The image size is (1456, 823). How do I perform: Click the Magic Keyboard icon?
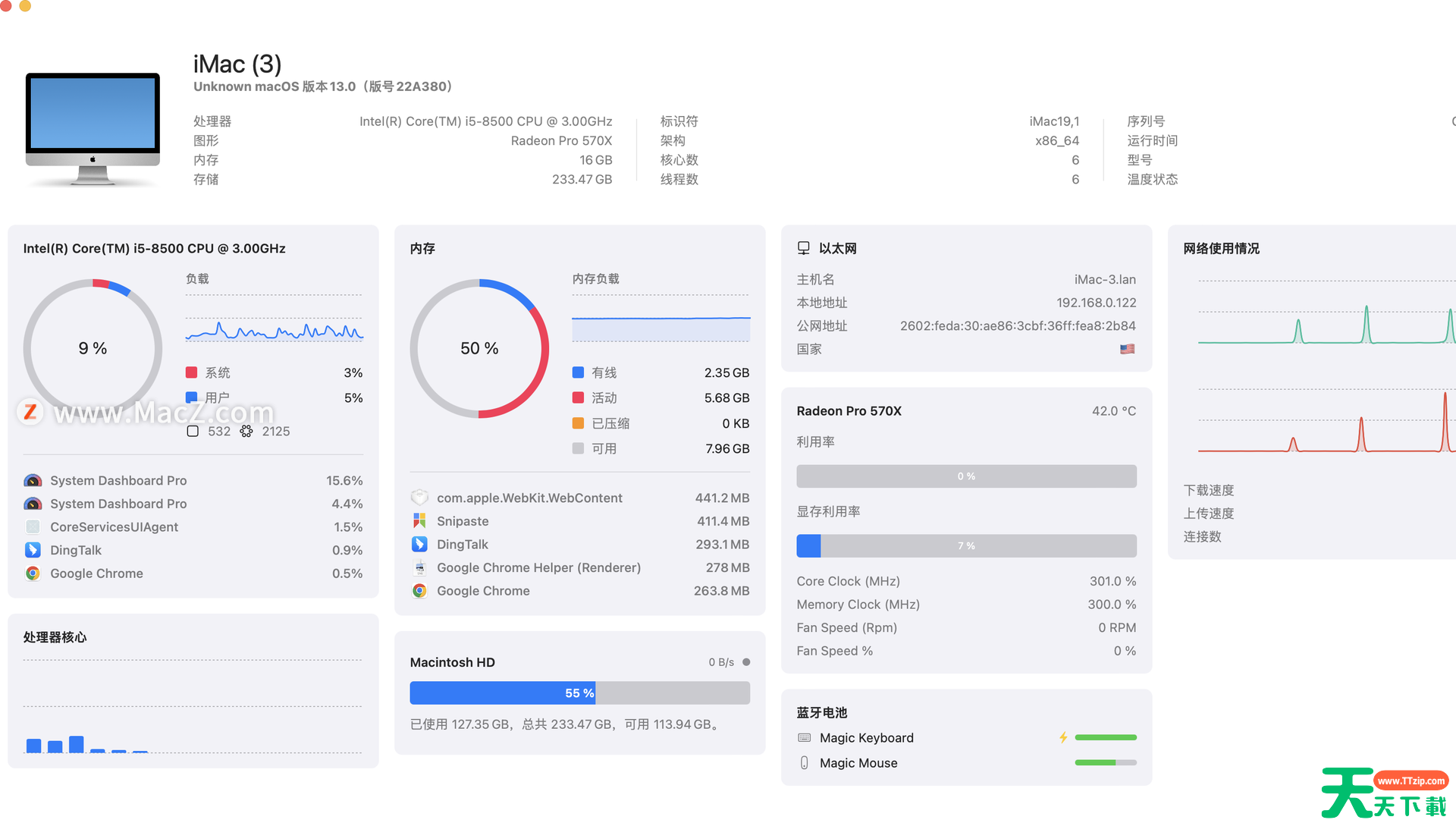tap(805, 738)
